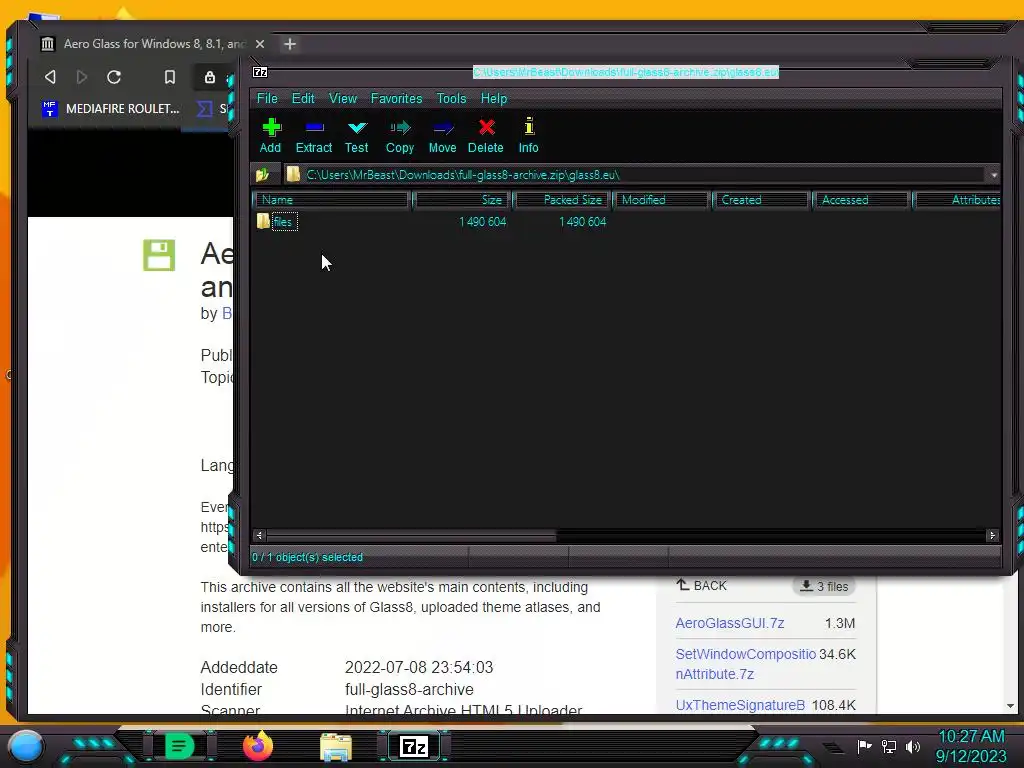Open the UxThemeSignatureB link
This screenshot has height=768, width=1024.
740,705
